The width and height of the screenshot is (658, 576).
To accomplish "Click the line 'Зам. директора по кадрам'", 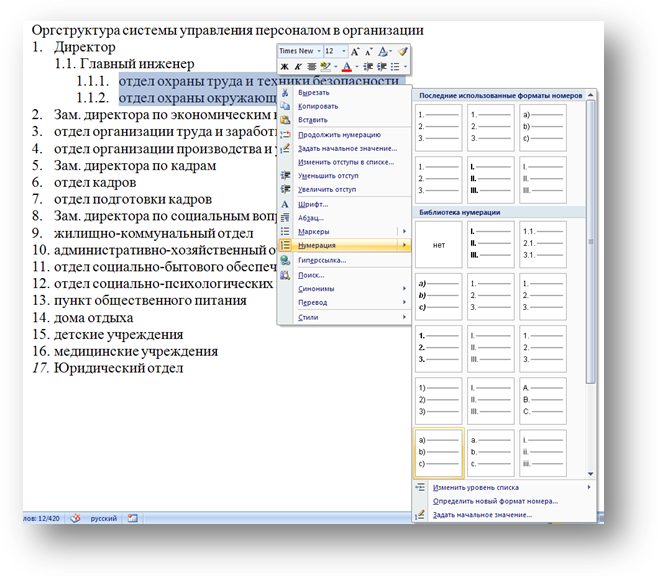I will click(135, 166).
